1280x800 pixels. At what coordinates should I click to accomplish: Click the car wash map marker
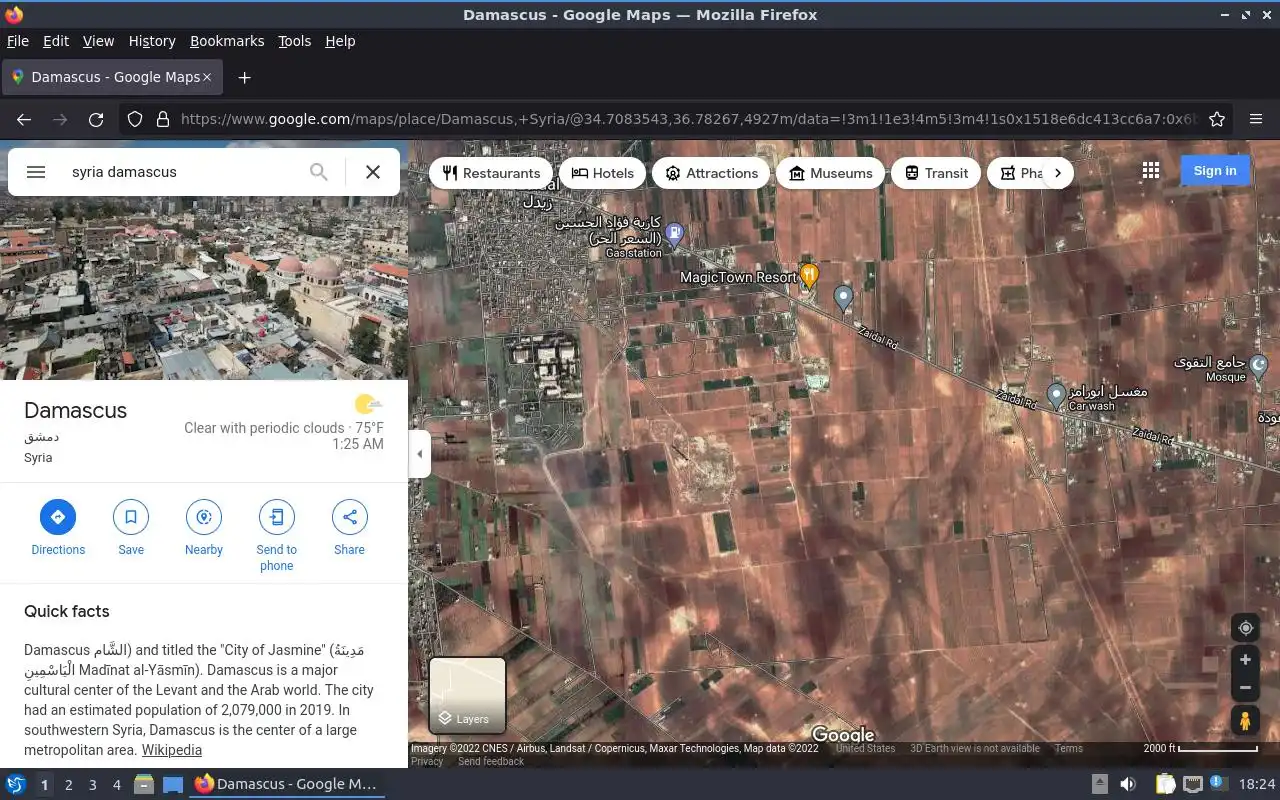(1056, 395)
